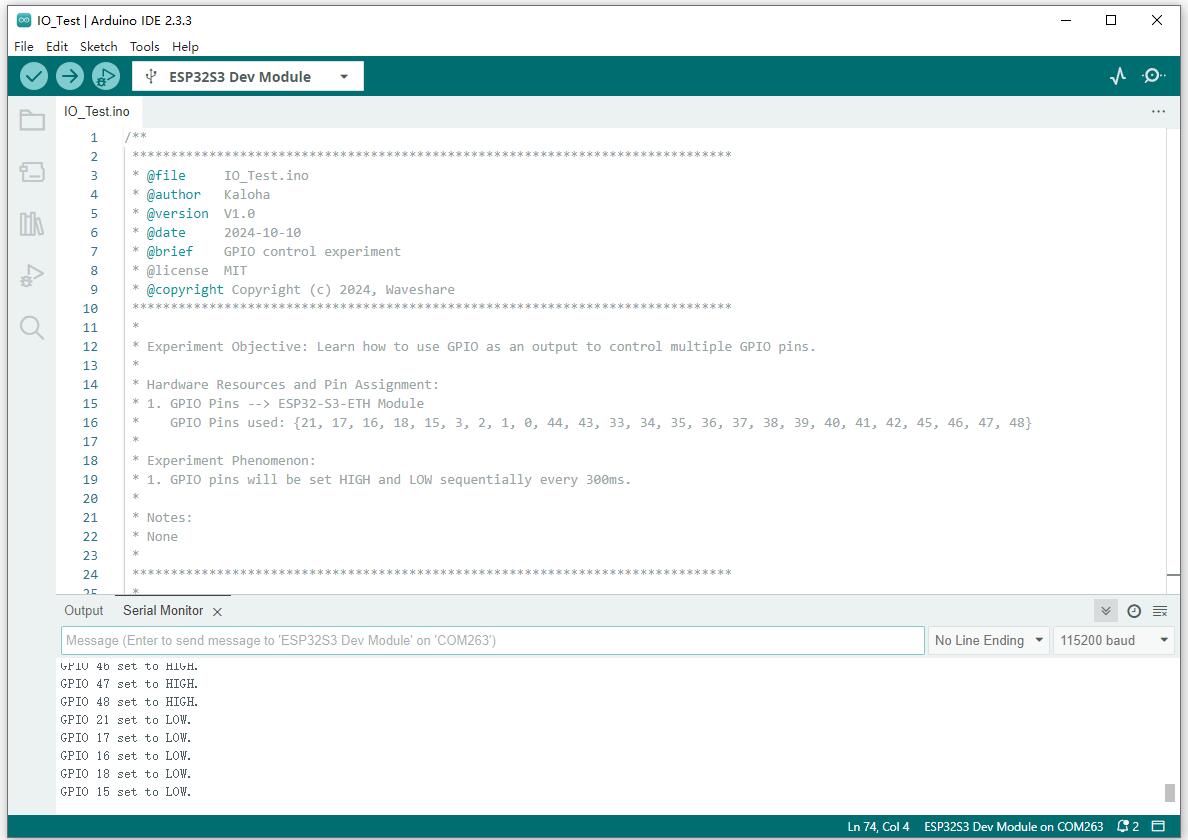Switch to the Output tab
The width and height of the screenshot is (1188, 840).
(84, 611)
